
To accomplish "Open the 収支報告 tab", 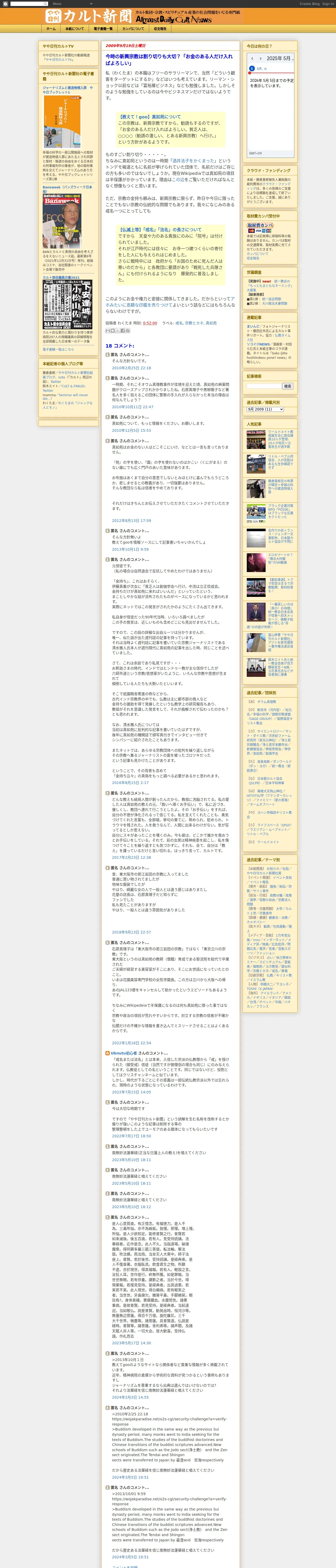I will click(160, 28).
